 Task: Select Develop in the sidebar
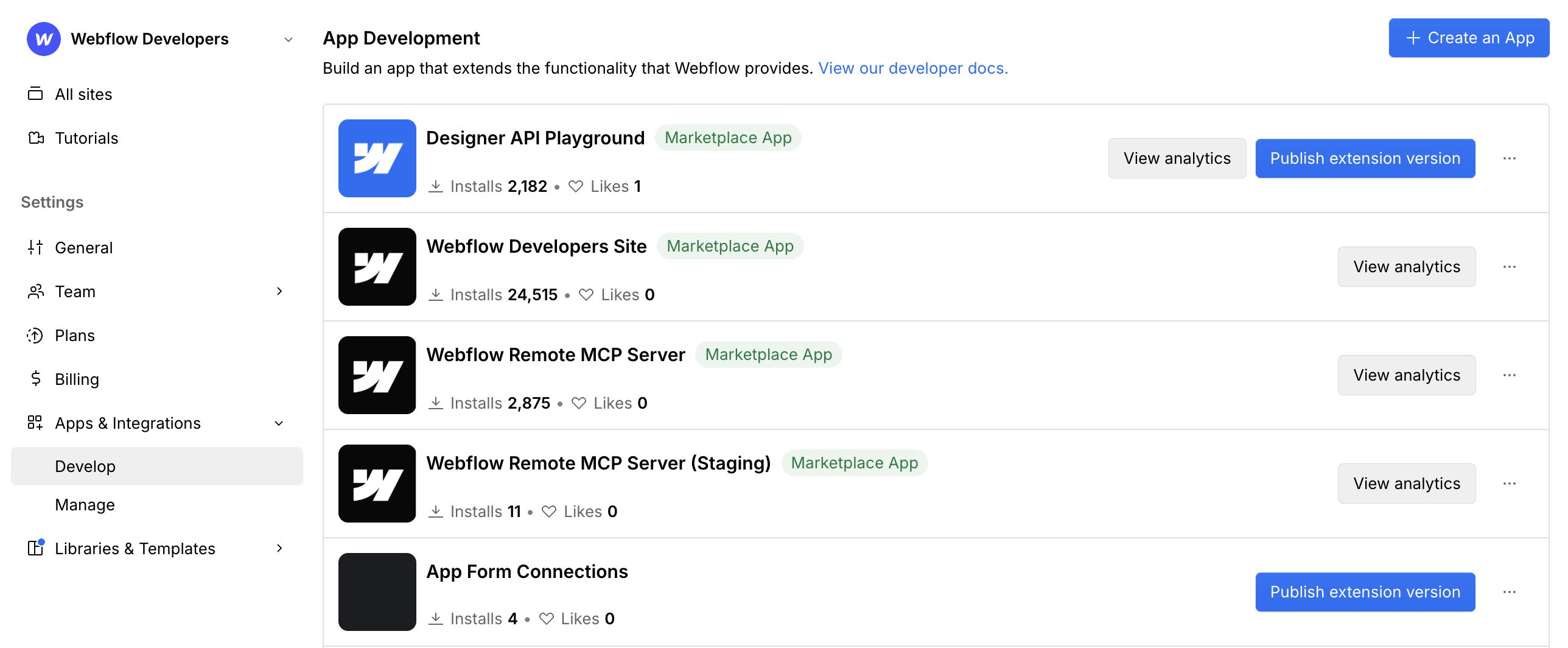(x=85, y=466)
